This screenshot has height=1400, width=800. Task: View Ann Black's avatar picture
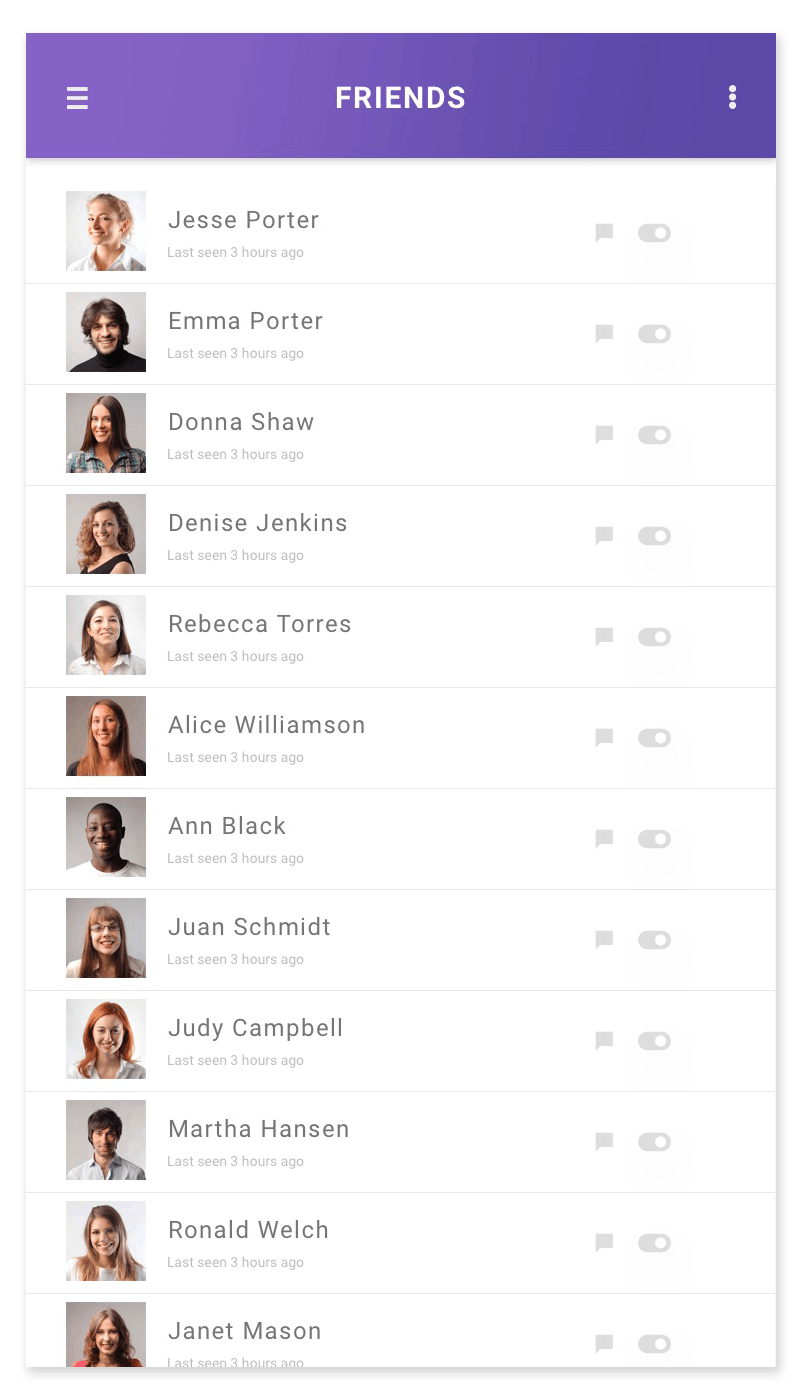pos(106,837)
